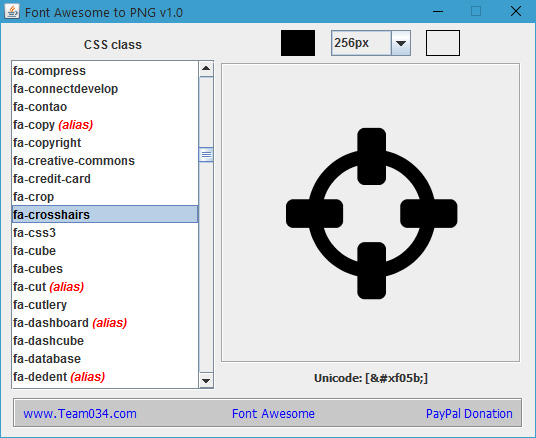Select the fa-copy alias entry
Viewport: 536px width, 438px height.
(105, 125)
